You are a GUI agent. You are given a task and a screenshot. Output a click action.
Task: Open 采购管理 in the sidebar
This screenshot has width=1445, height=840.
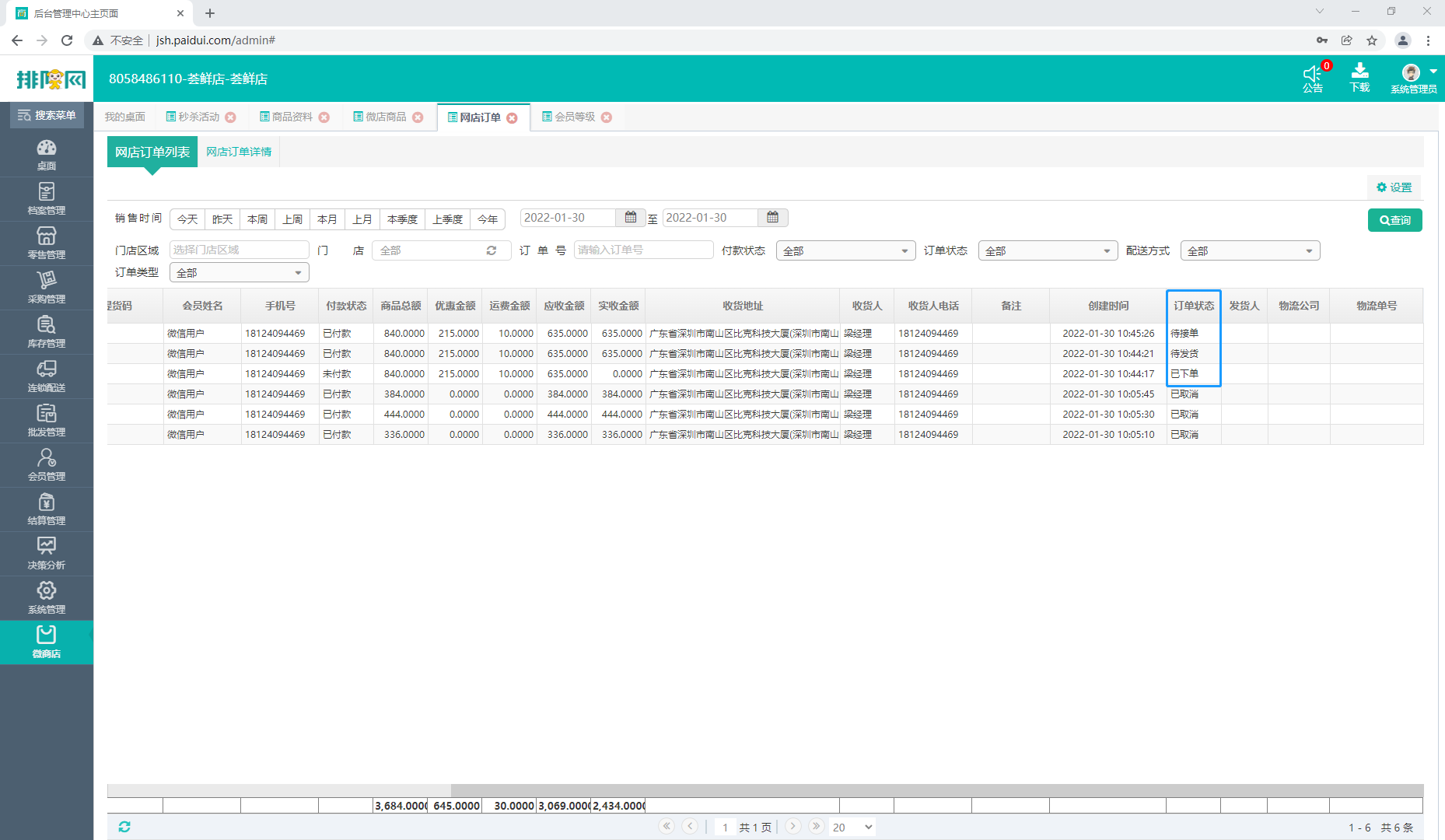(x=47, y=288)
